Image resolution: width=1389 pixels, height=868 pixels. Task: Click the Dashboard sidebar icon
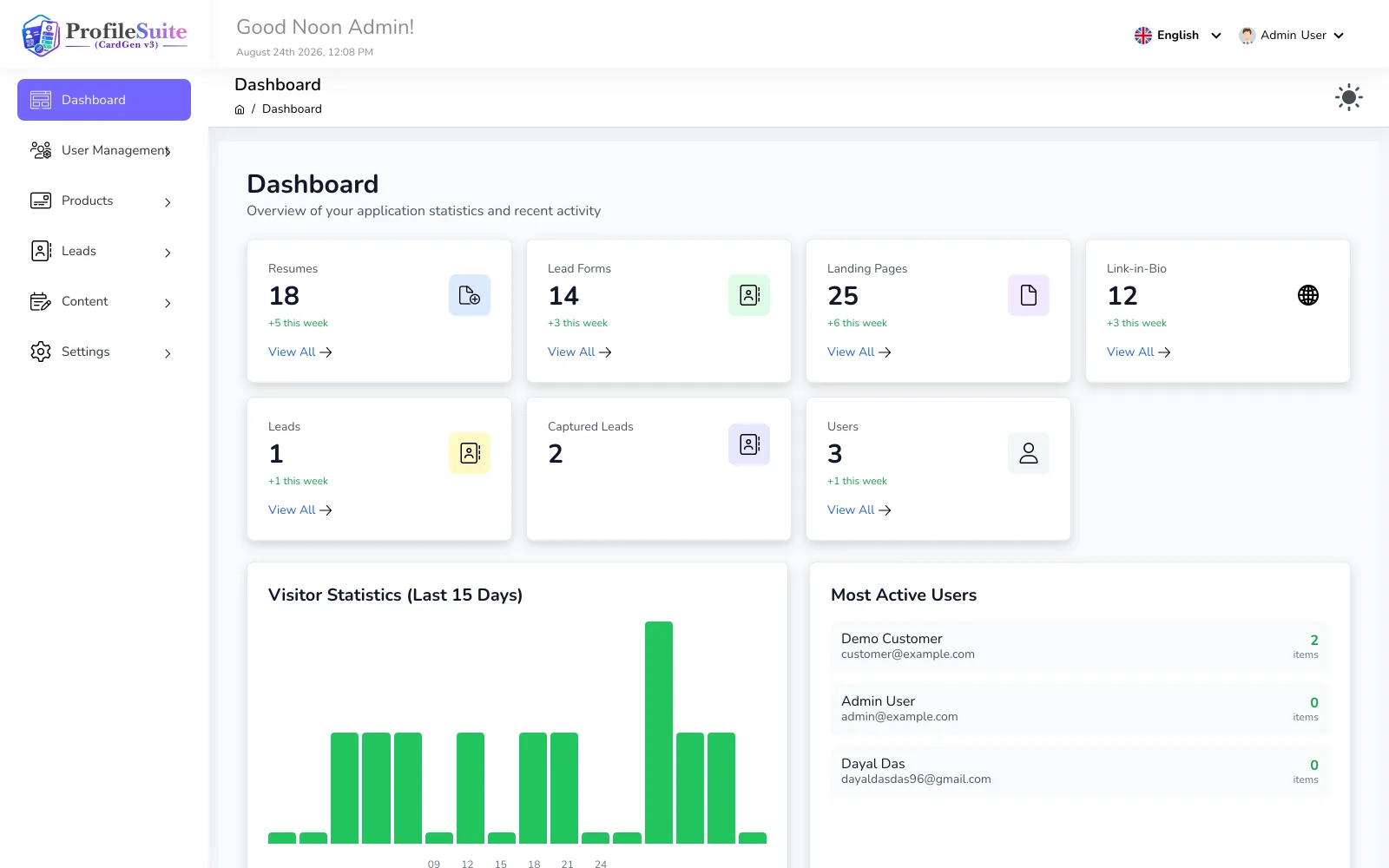[x=41, y=100]
